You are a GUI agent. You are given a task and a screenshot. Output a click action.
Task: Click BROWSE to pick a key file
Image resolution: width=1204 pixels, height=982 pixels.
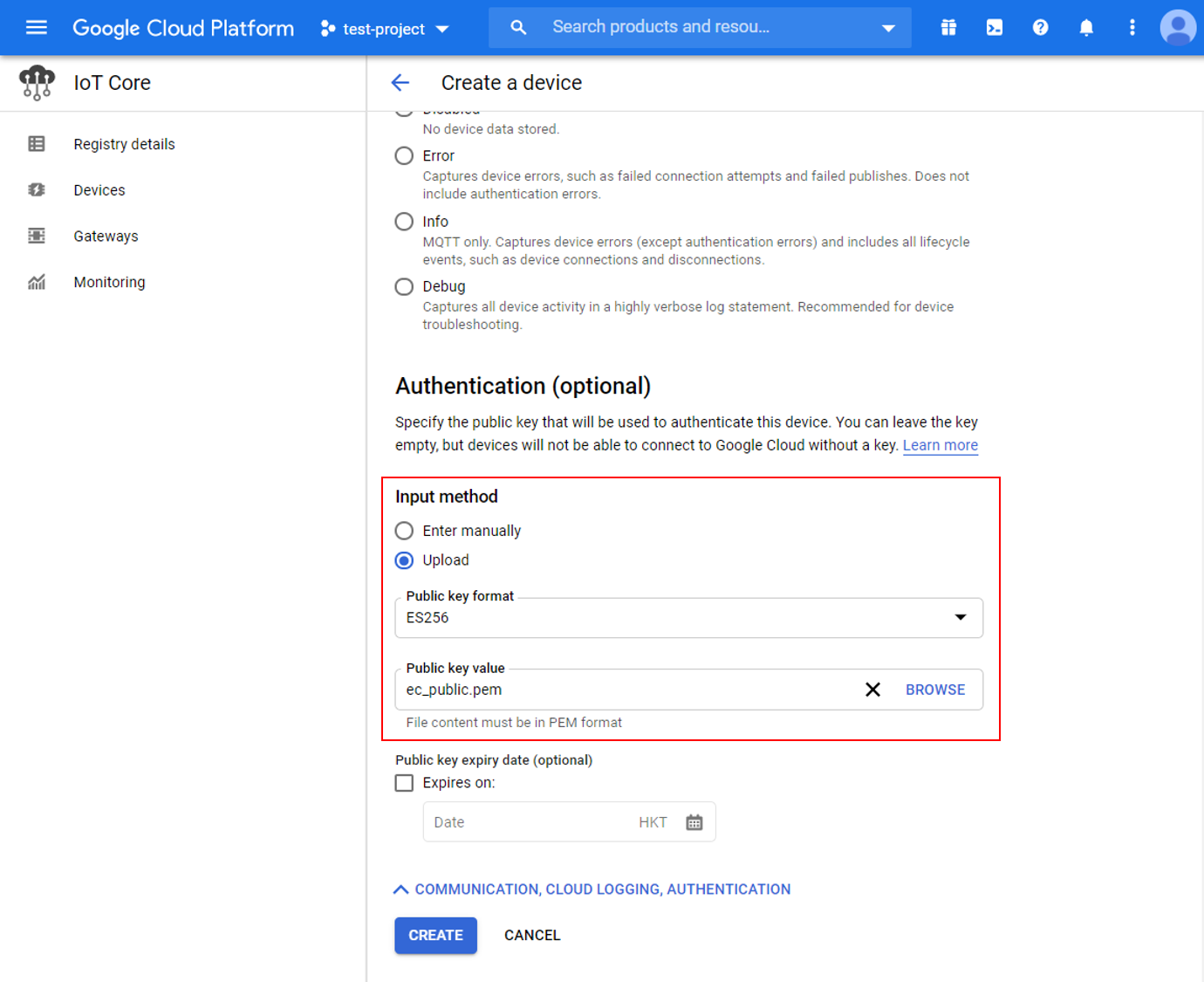935,690
